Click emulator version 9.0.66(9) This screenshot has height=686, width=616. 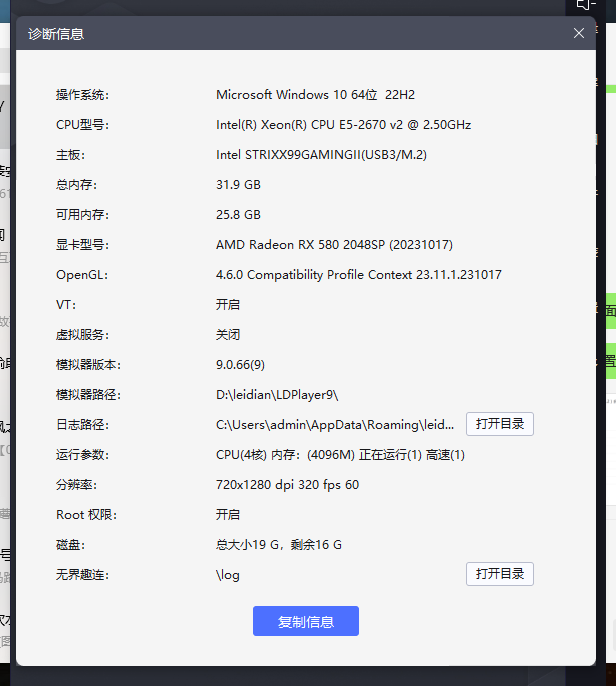(240, 365)
